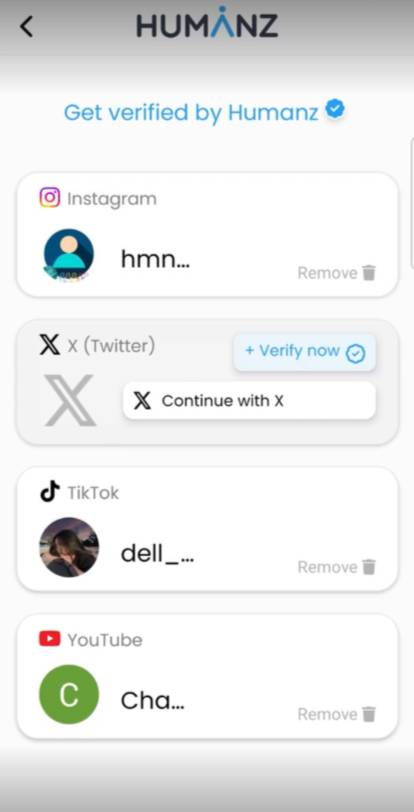Click the YouTube logo icon
The image size is (414, 812).
50,639
